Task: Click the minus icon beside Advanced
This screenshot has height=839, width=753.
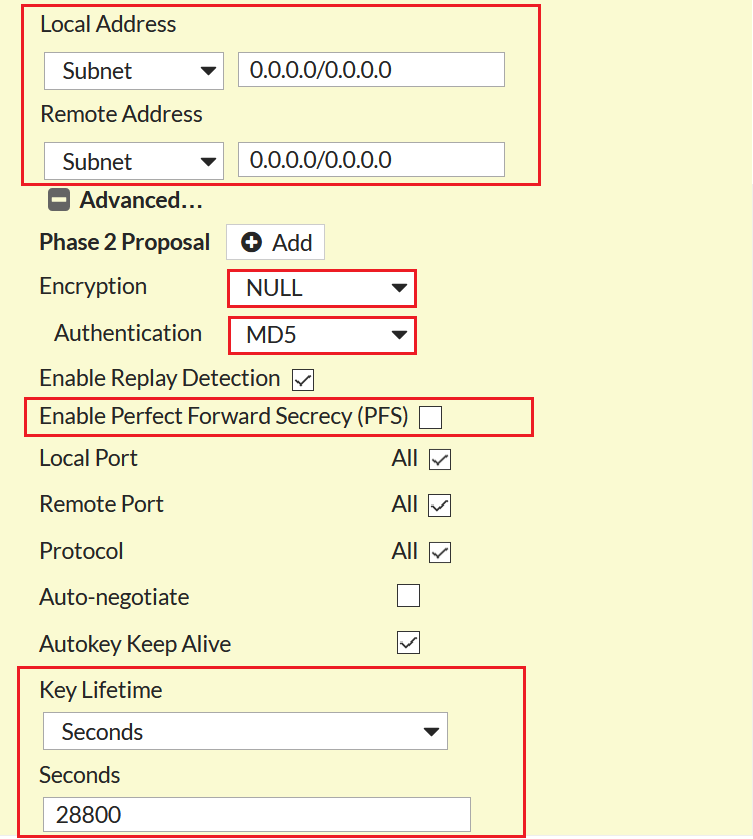Action: point(59,200)
